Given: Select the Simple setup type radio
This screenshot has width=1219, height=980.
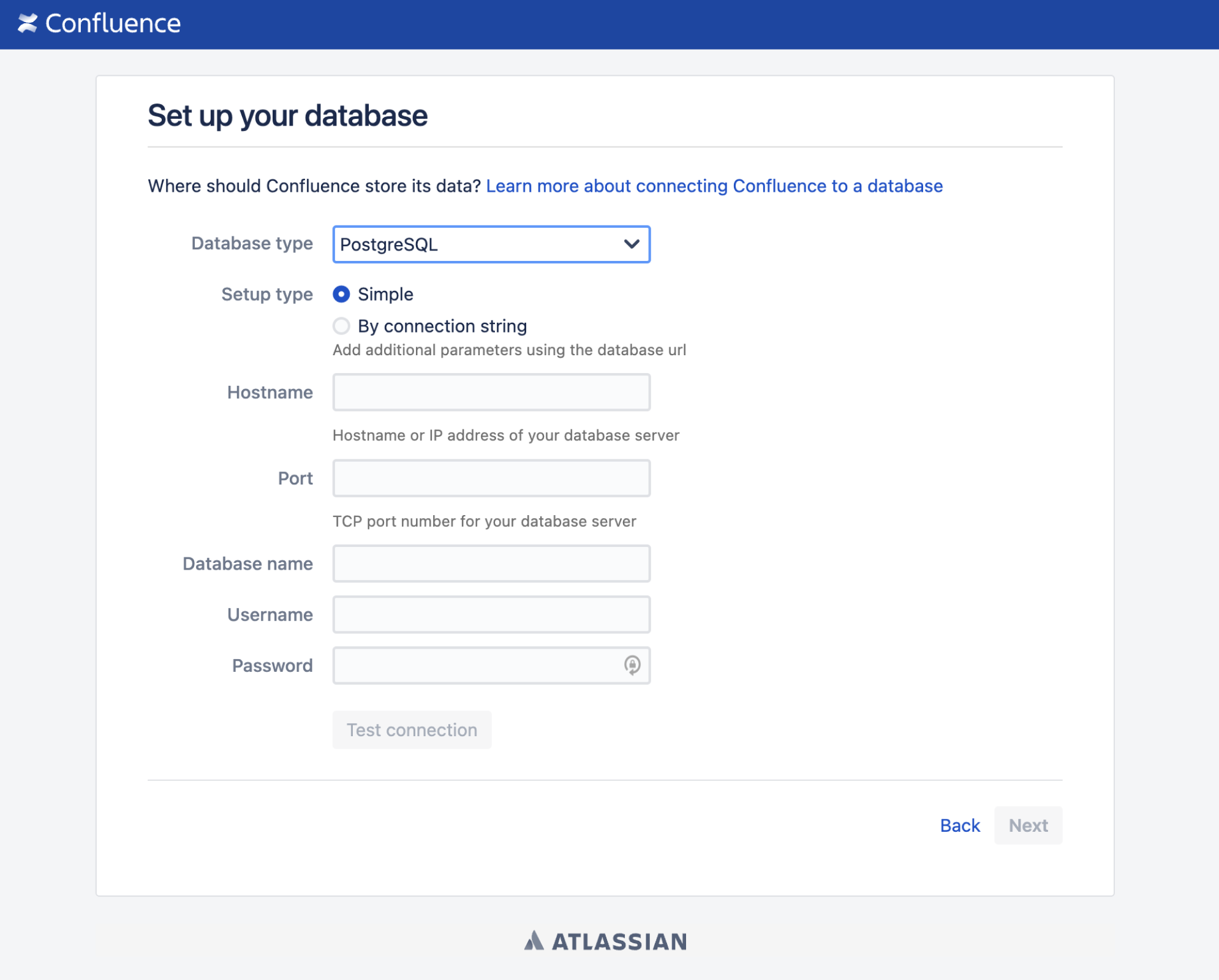Looking at the screenshot, I should tap(341, 294).
